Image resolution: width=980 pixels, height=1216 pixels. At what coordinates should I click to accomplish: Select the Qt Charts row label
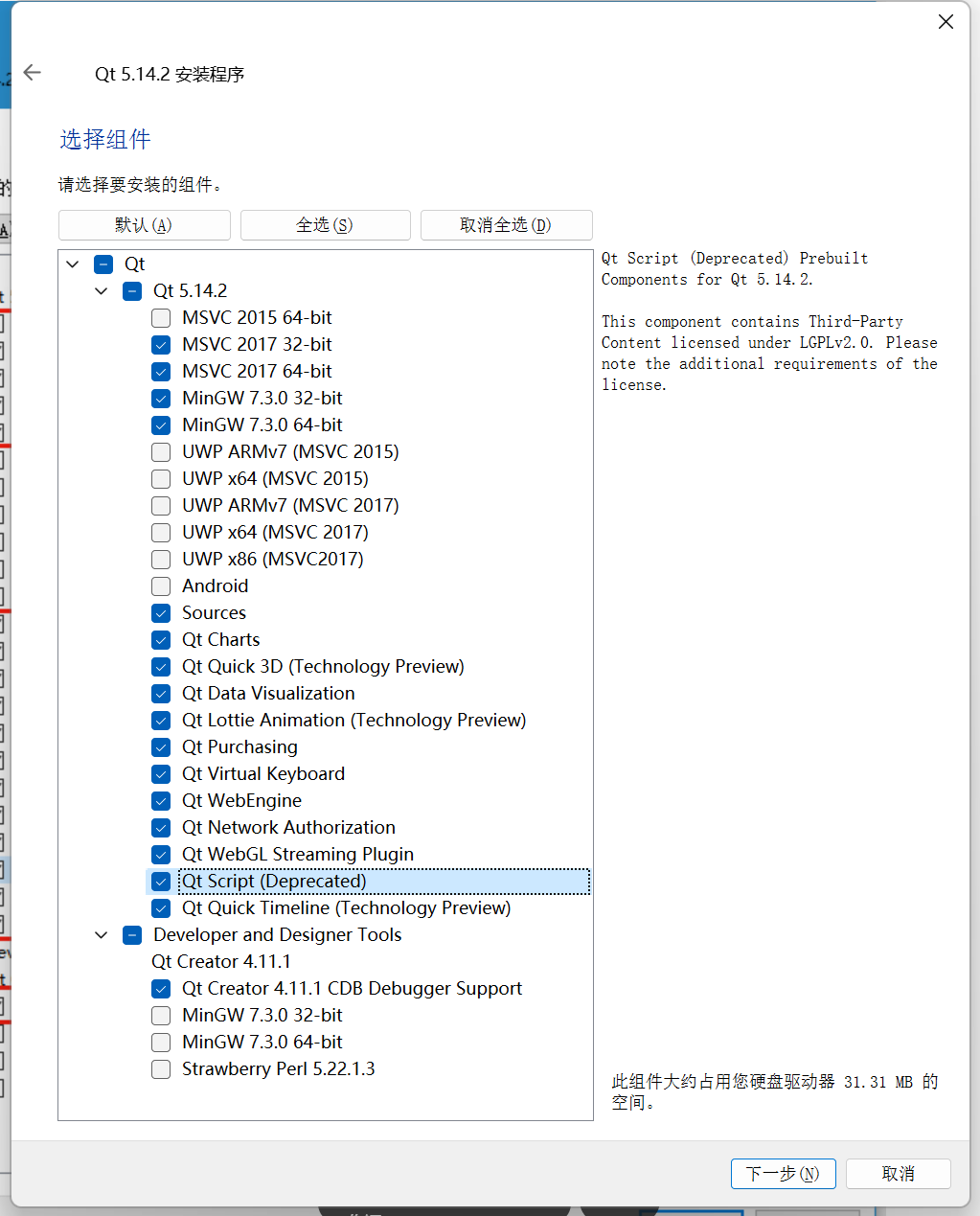221,639
